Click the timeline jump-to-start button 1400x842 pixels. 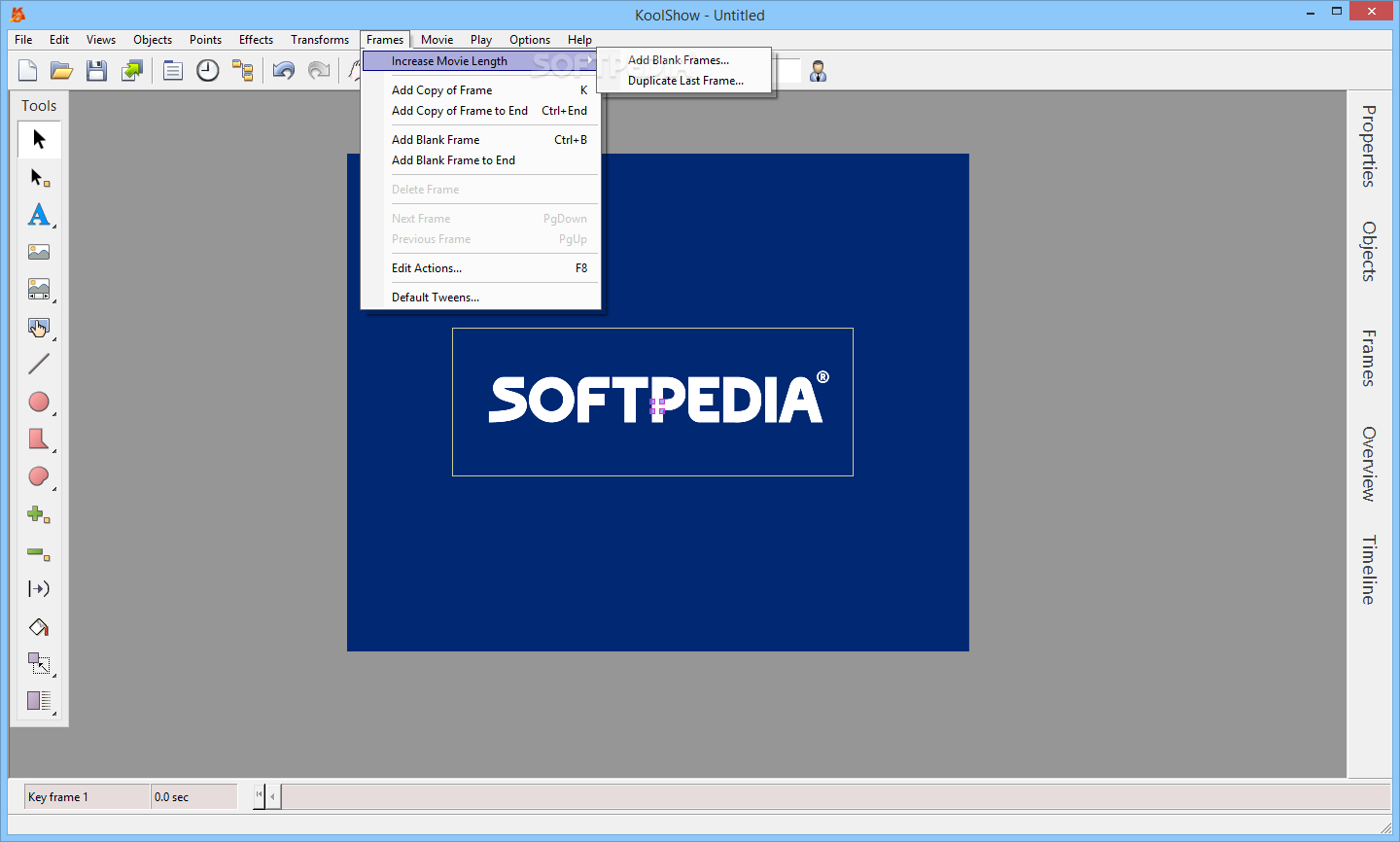coord(259,795)
